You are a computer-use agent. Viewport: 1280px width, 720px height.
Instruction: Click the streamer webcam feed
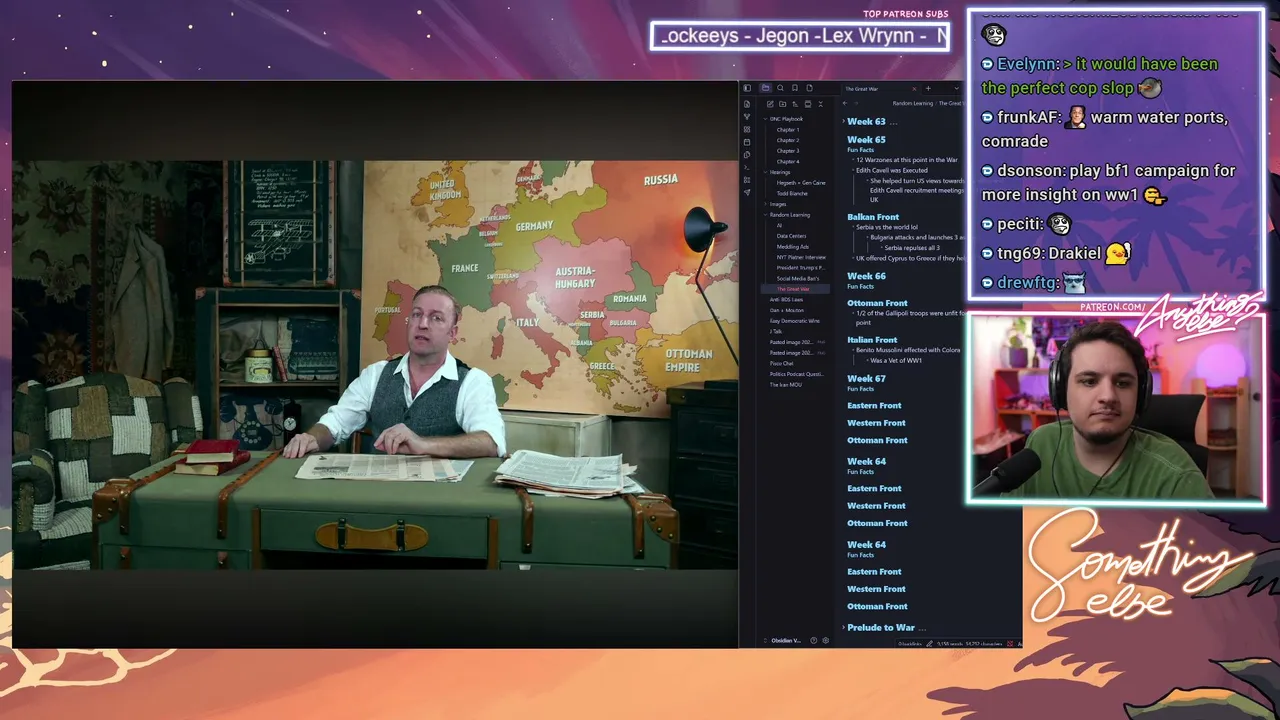point(1116,408)
